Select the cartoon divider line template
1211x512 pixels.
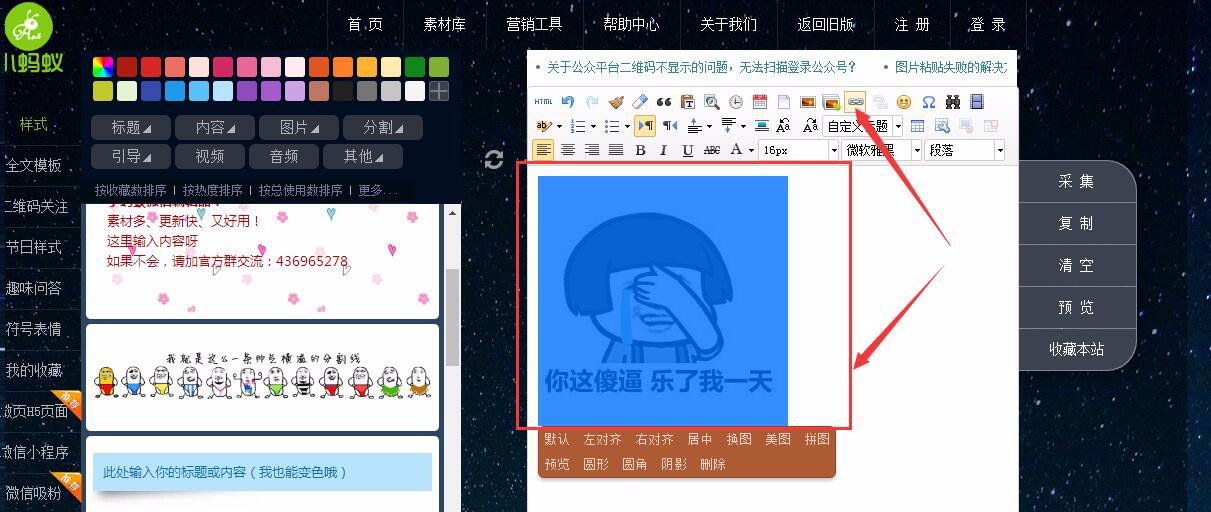(262, 377)
